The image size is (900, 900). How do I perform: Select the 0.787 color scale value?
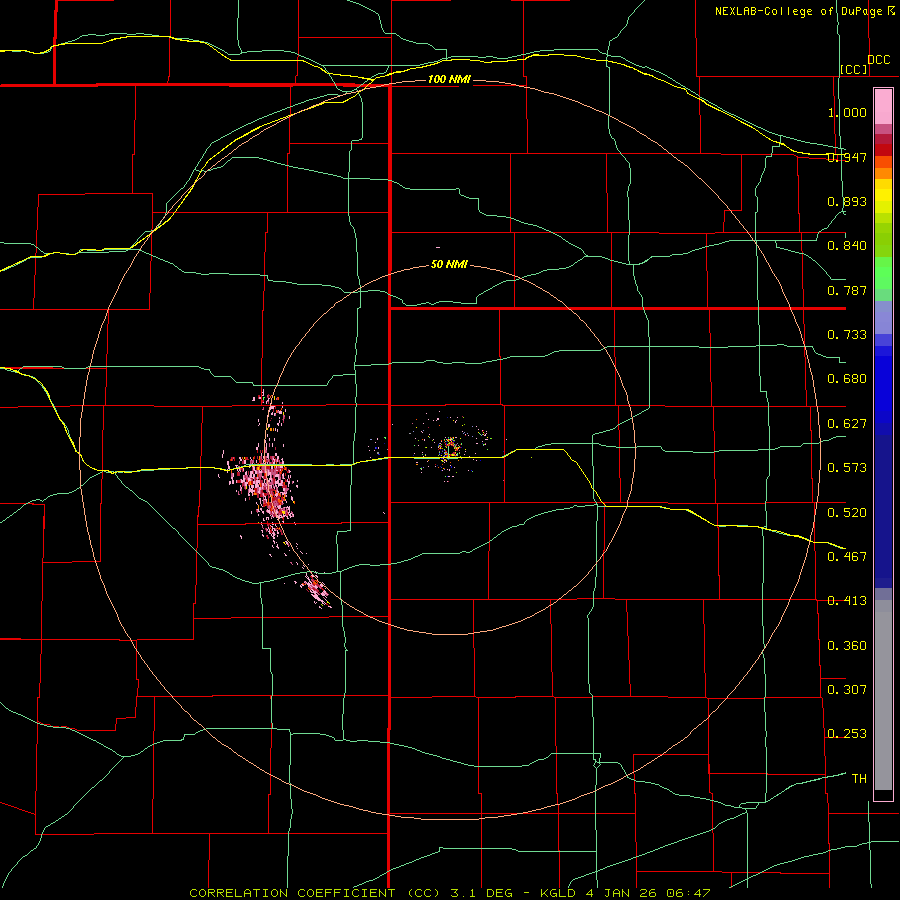click(x=847, y=290)
